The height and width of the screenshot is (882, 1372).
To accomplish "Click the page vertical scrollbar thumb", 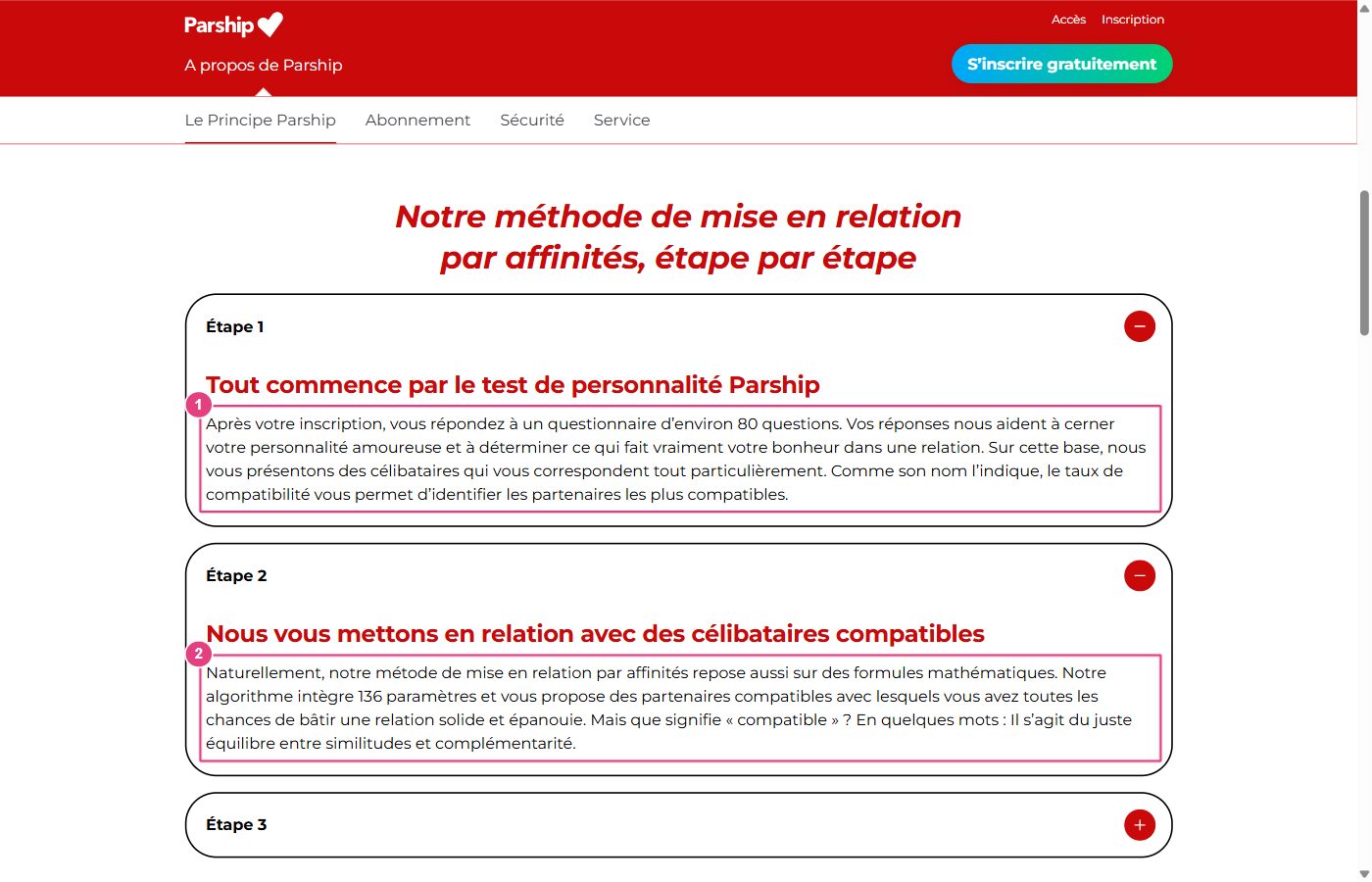I will click(1364, 263).
